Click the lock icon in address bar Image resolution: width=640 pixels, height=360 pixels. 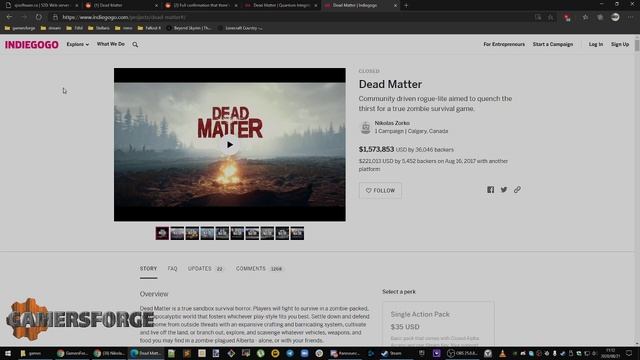55,17
